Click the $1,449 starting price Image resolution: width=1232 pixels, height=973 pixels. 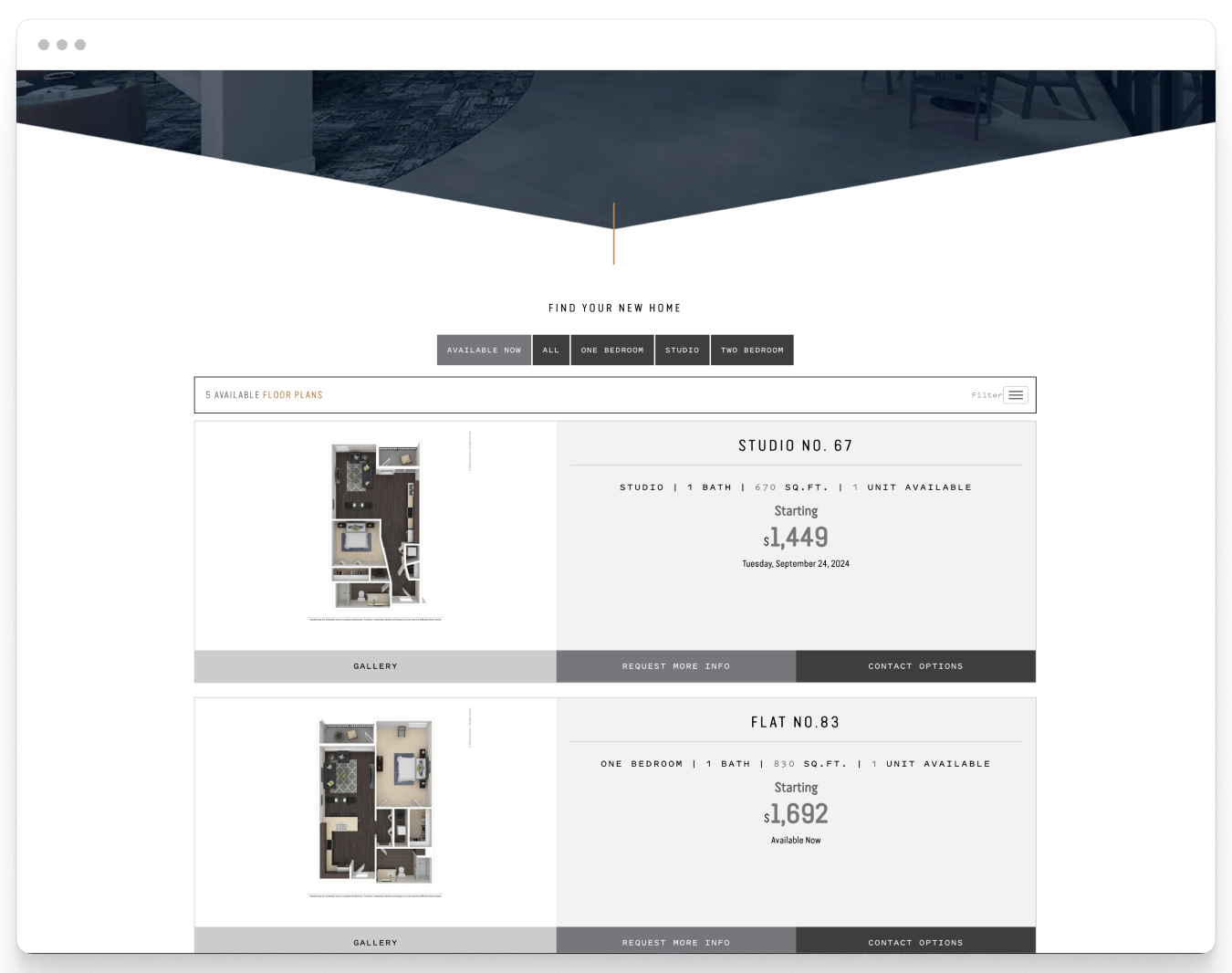click(796, 538)
